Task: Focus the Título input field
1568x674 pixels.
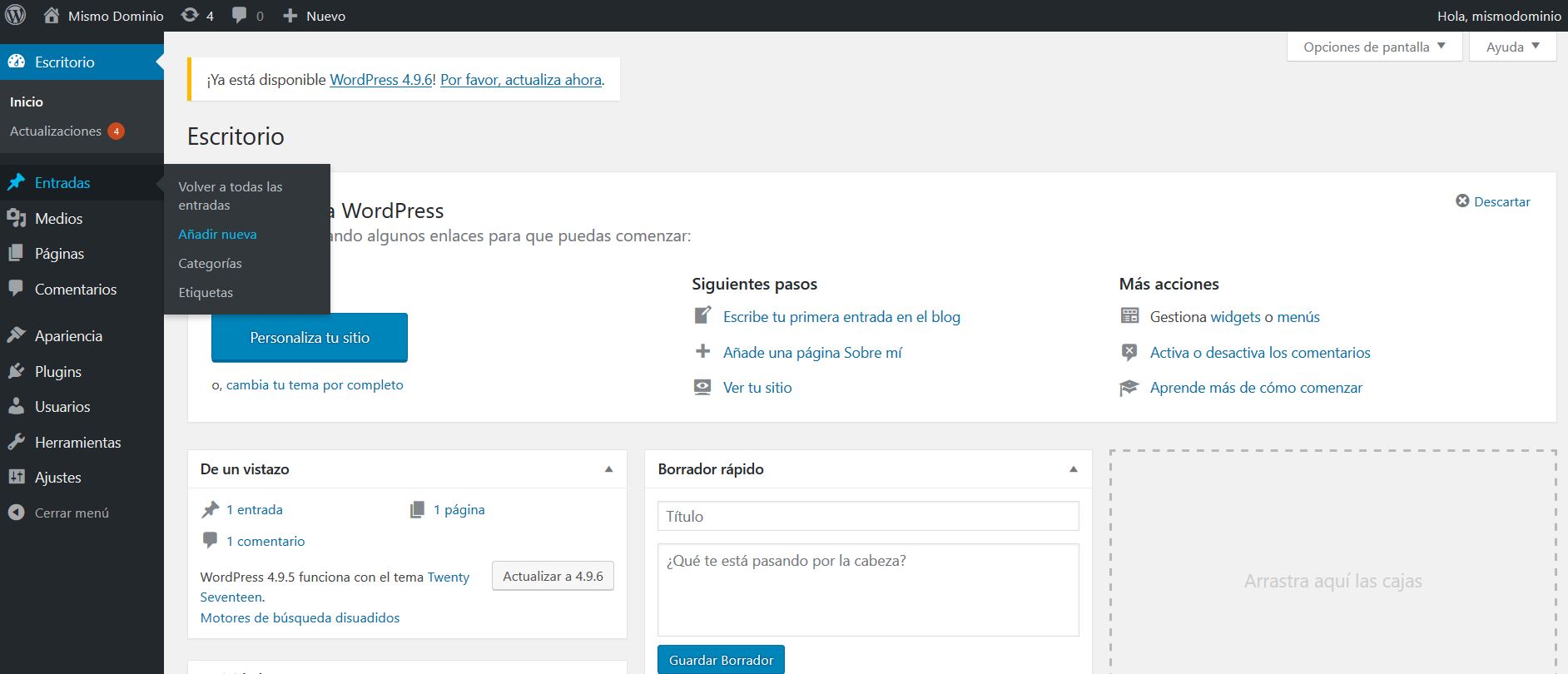Action: point(868,516)
